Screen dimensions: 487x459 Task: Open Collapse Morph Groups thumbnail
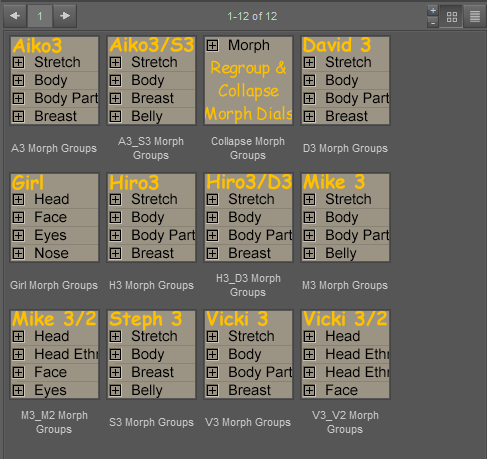tap(248, 81)
